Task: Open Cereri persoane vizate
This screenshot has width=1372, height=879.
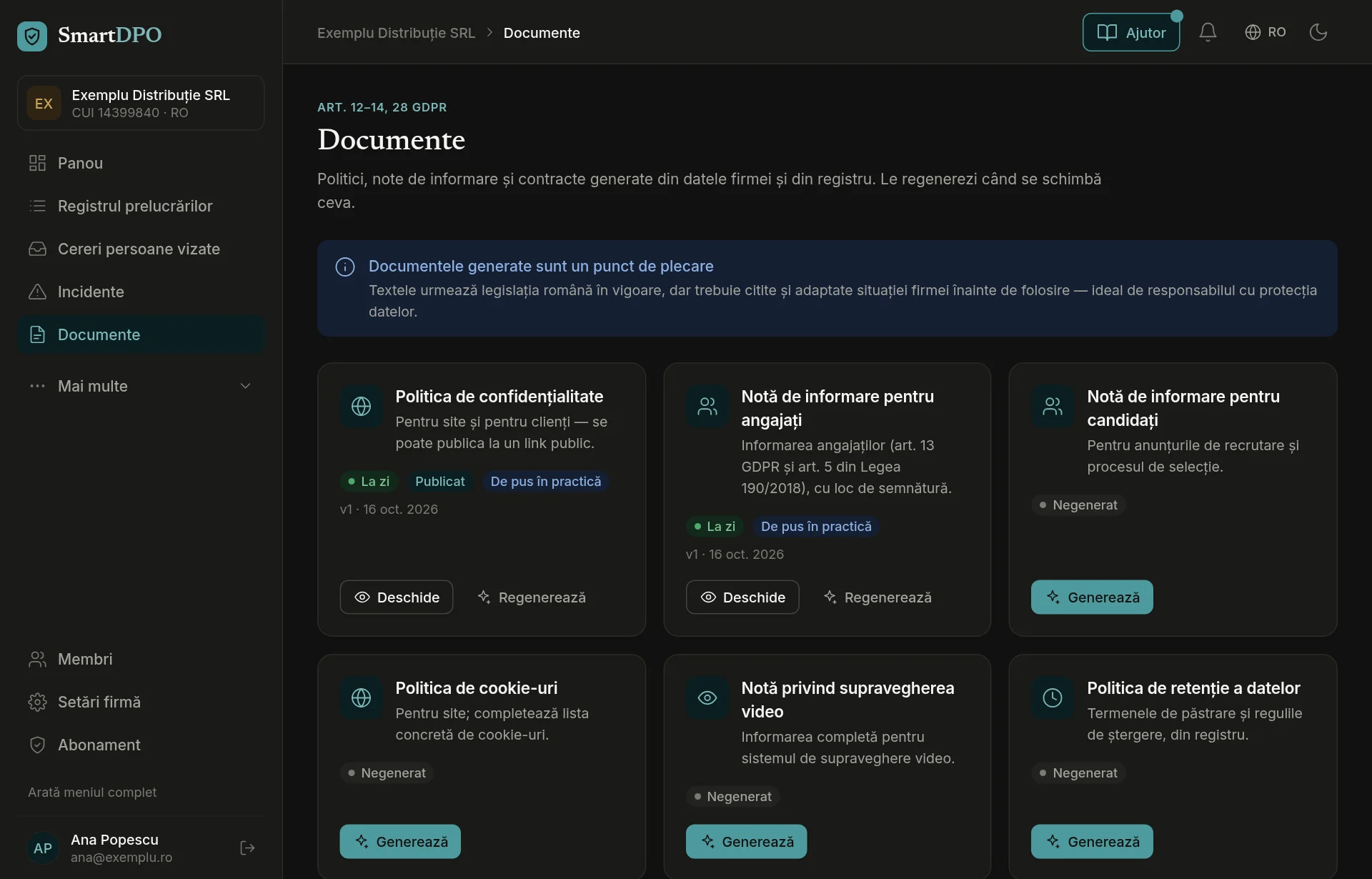Action: click(141, 249)
